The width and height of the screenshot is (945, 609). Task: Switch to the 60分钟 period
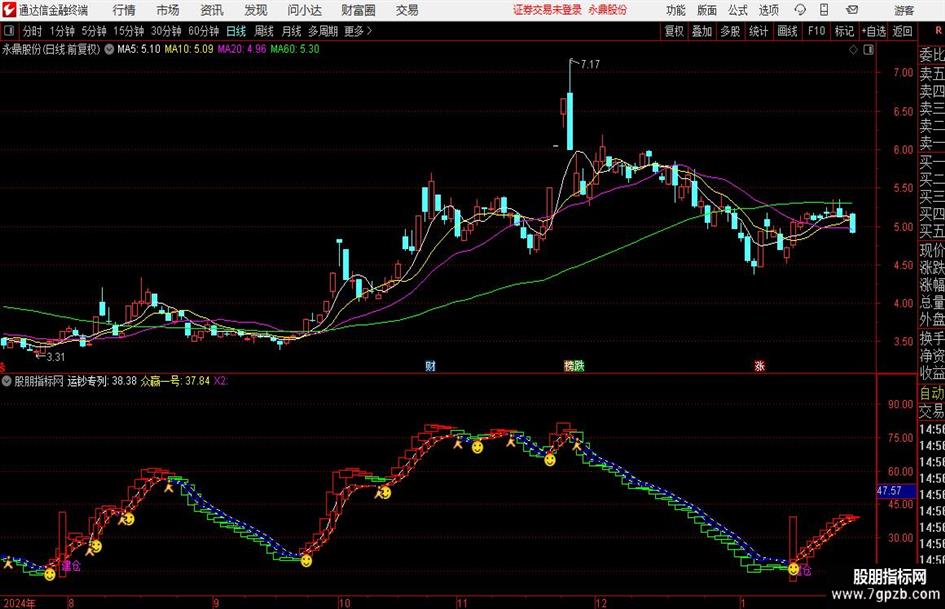pos(204,31)
